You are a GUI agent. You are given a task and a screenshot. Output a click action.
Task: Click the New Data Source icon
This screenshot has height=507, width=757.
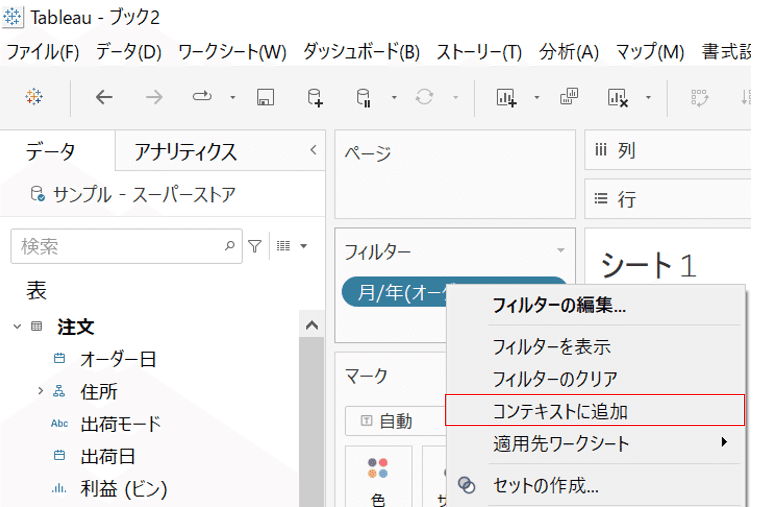click(x=315, y=97)
